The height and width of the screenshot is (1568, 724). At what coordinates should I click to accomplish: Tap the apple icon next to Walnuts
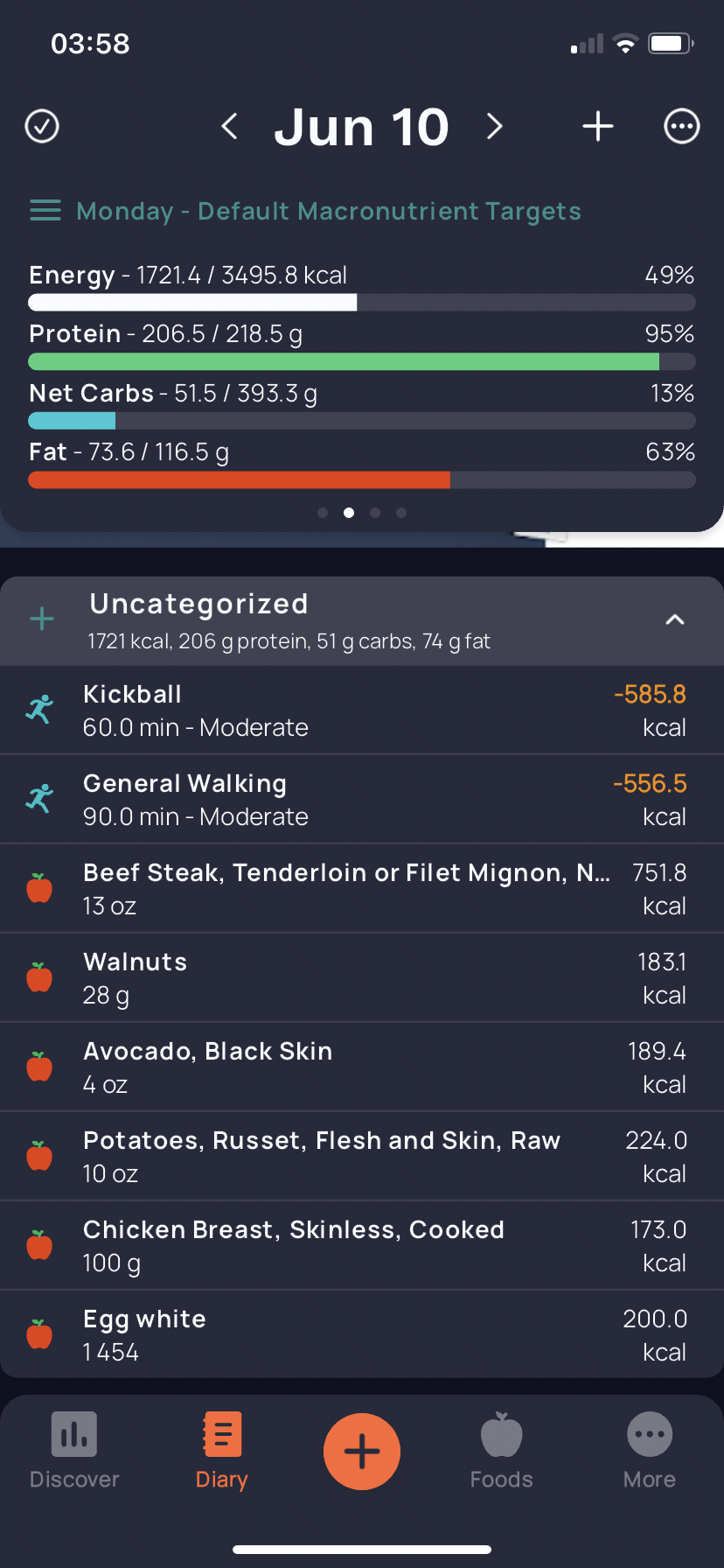[x=39, y=977]
